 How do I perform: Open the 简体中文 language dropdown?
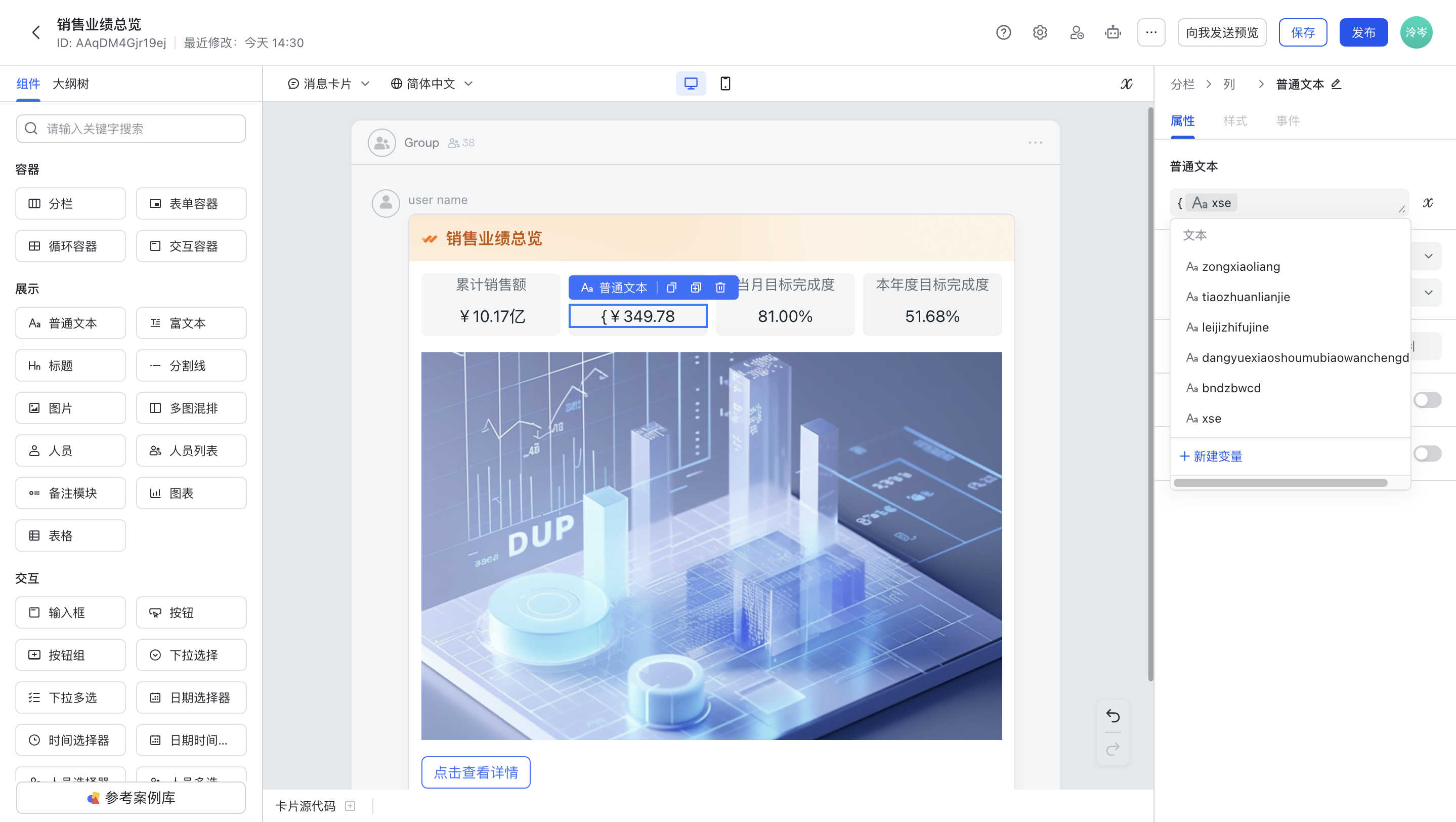[432, 84]
